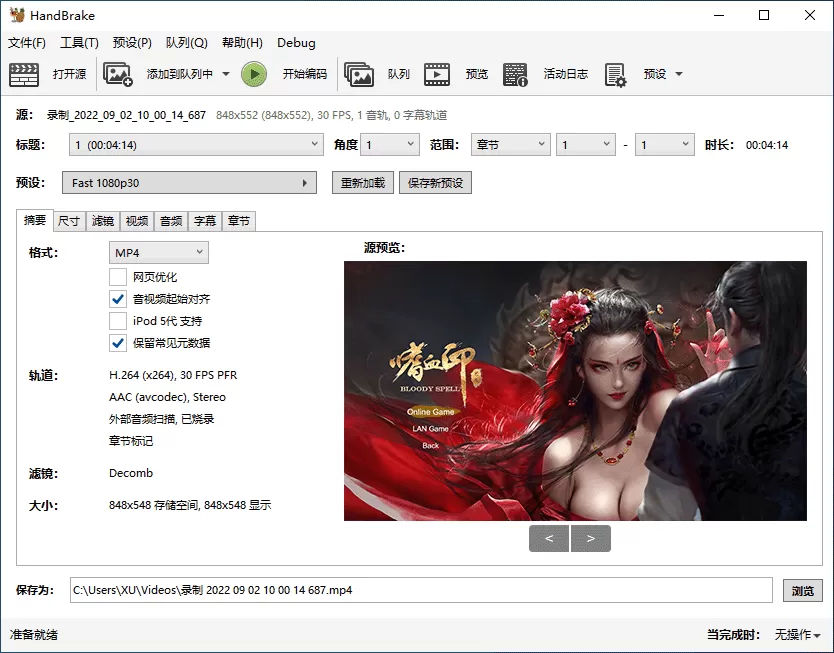Check iPod 5代支持
Viewport: 834px width, 653px height.
[116, 321]
